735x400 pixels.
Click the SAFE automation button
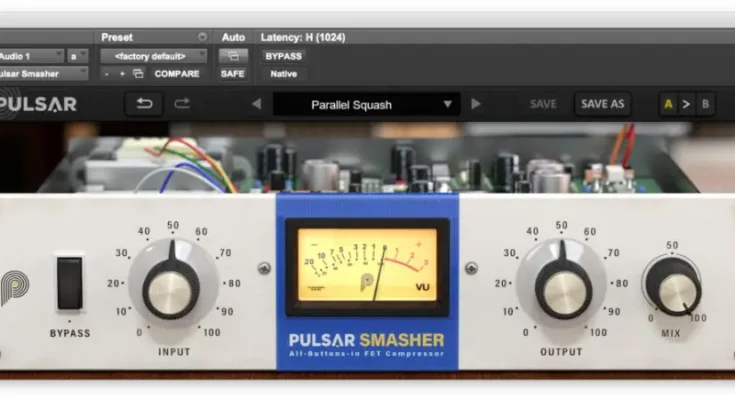[232, 74]
